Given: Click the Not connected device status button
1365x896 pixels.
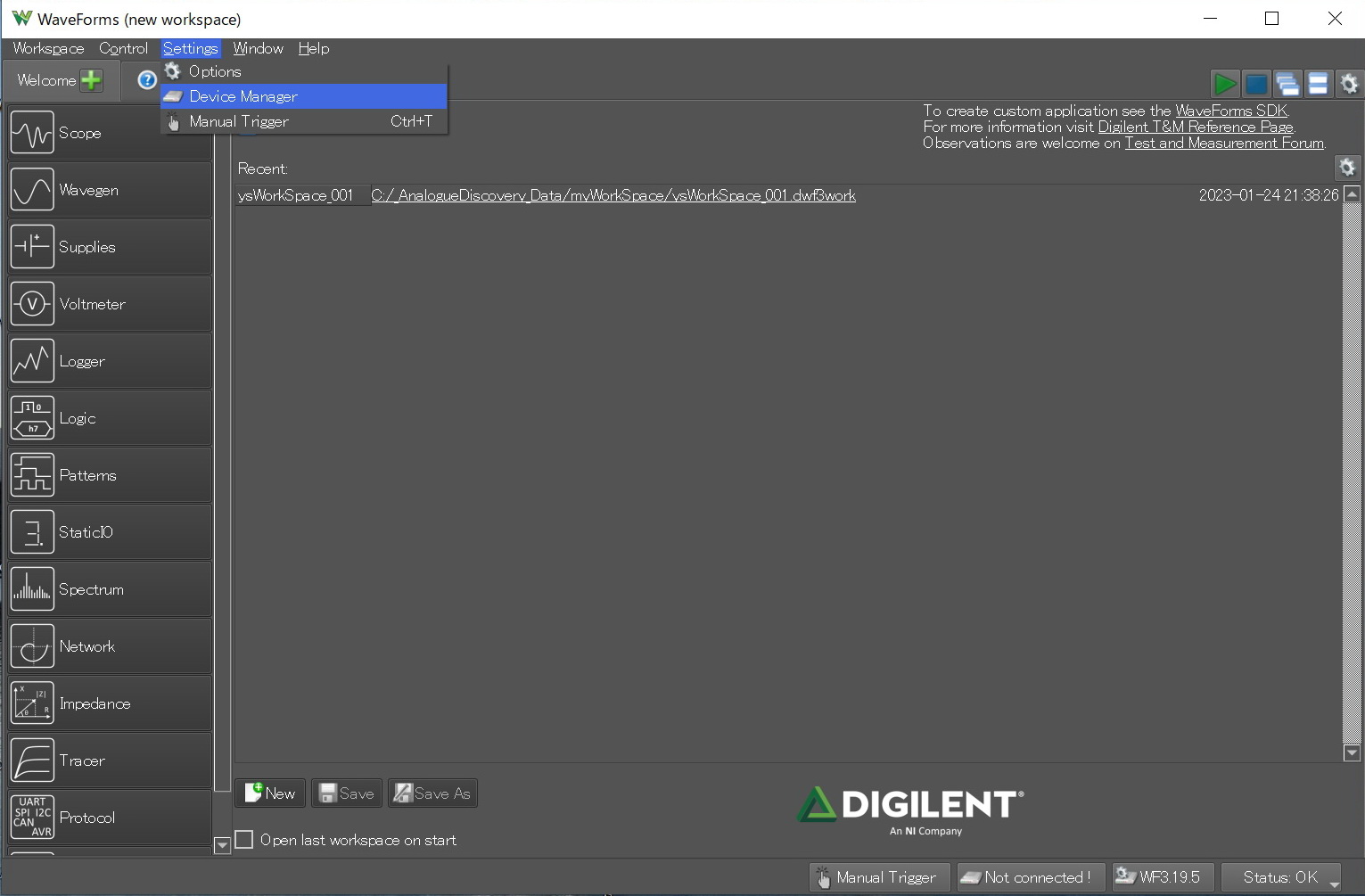Looking at the screenshot, I should pos(1030,877).
